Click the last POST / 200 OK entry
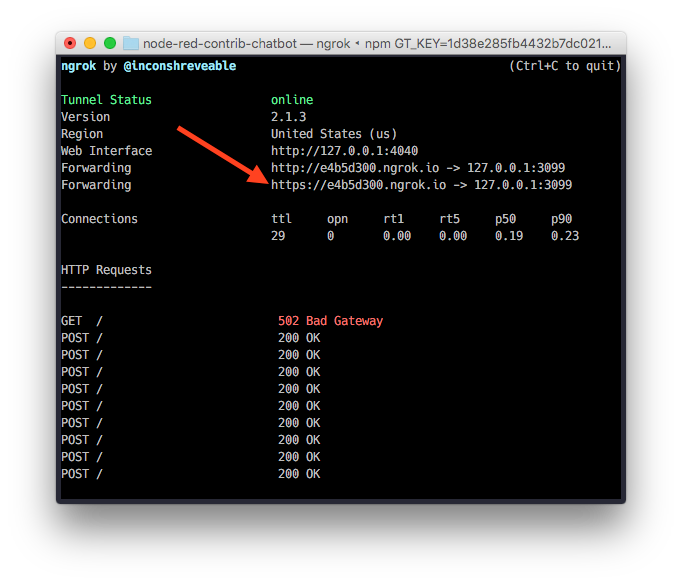This screenshot has width=682, height=584. [x=191, y=474]
